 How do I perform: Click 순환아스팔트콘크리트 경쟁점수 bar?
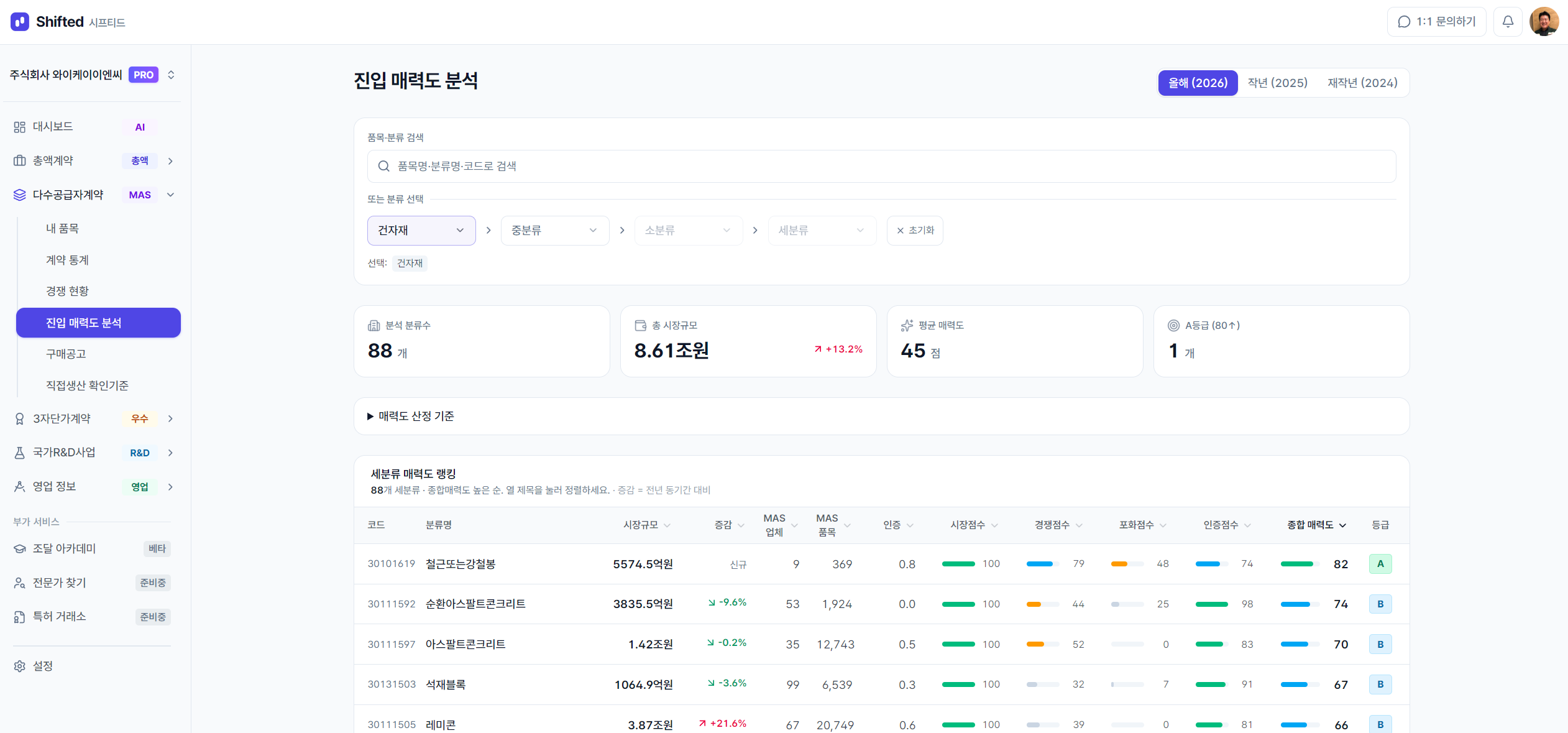tap(1043, 604)
